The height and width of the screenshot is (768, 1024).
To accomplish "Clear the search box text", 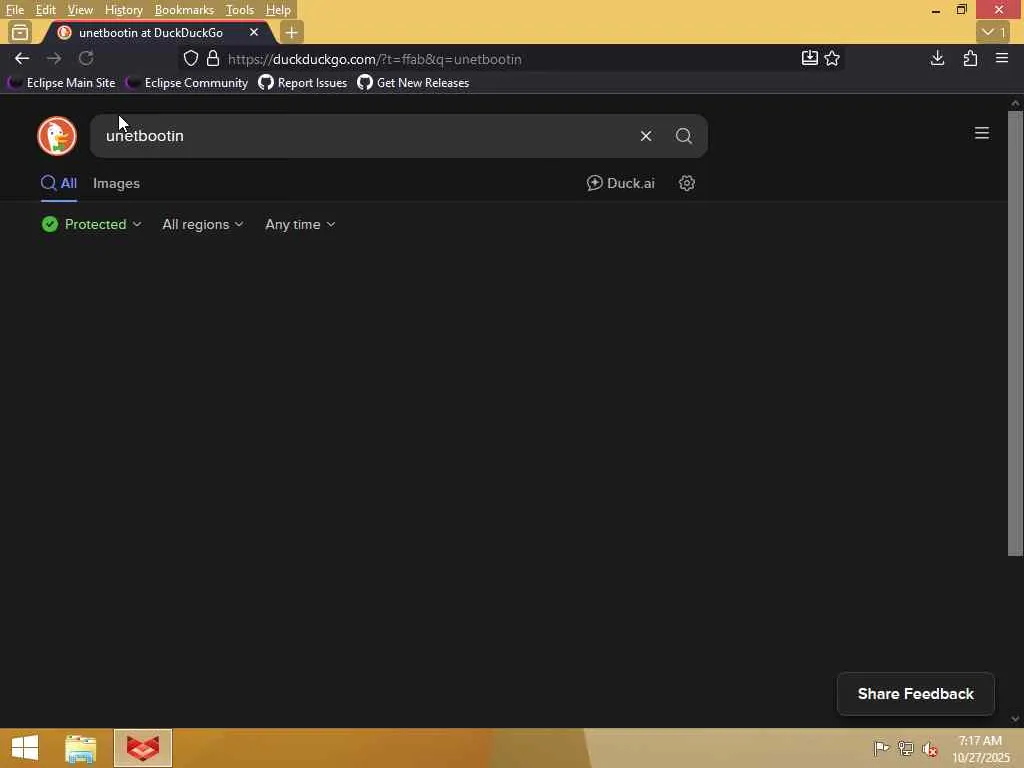I will 646,136.
